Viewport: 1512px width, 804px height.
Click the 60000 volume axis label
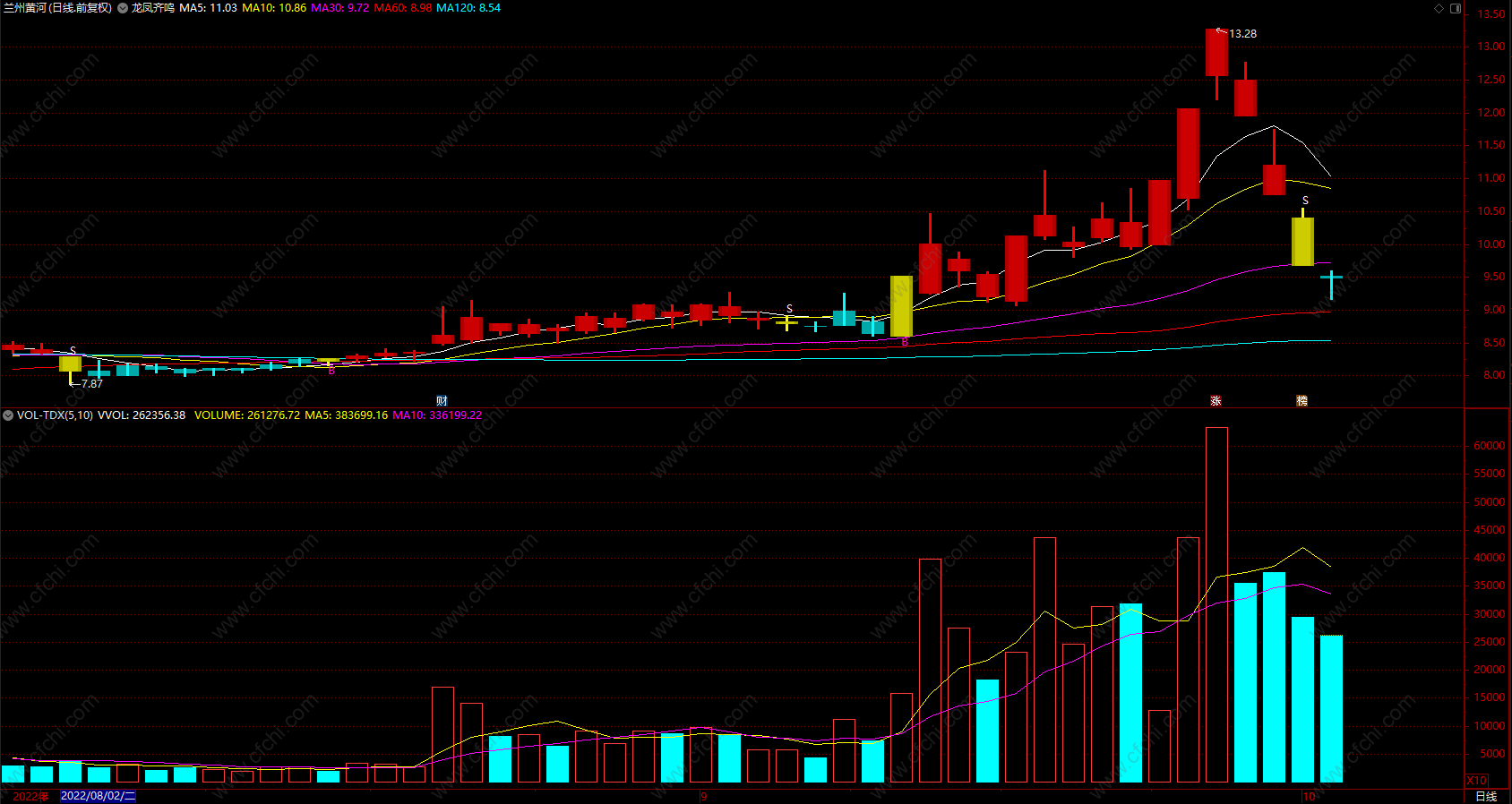pos(1489,446)
